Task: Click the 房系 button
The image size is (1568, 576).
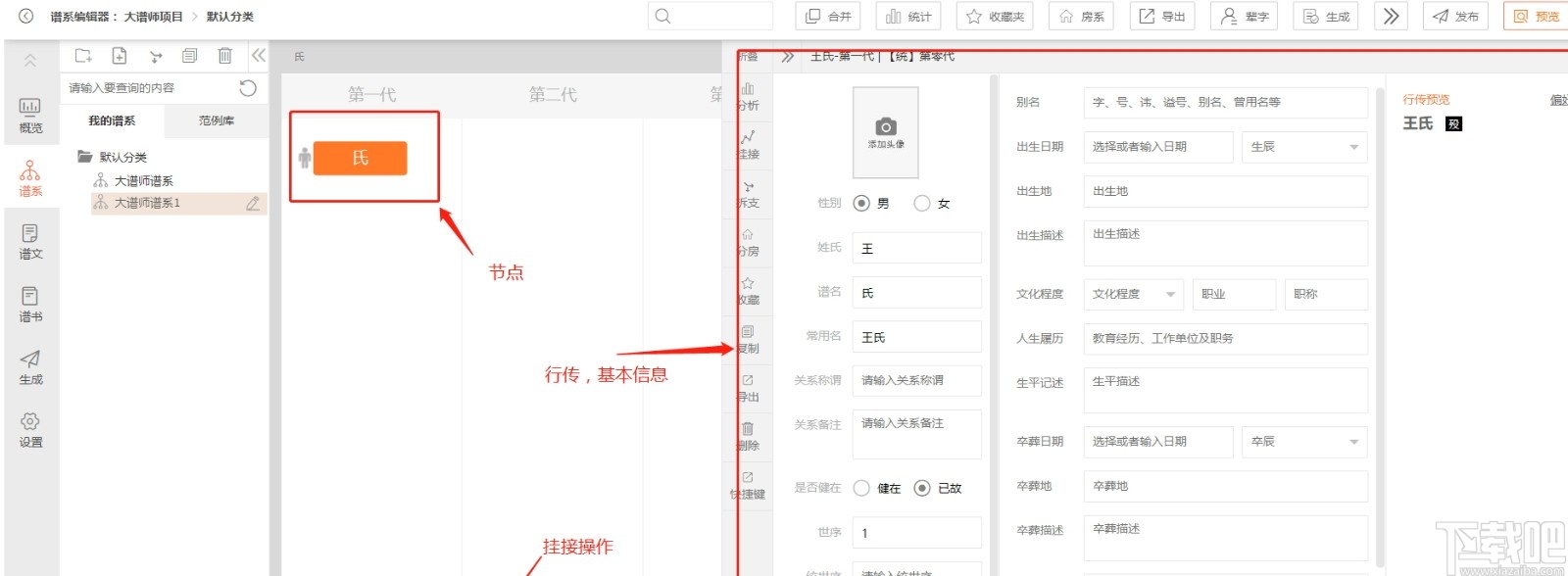Action: tap(1081, 16)
